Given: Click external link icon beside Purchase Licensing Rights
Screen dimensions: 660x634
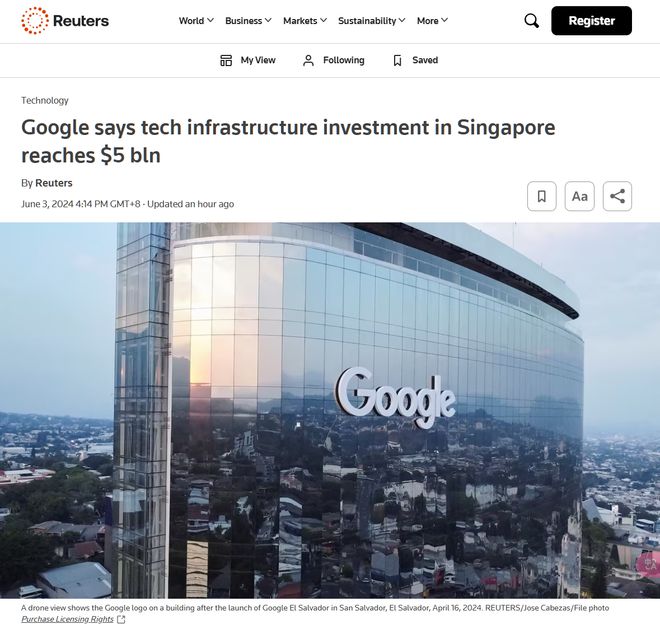Looking at the screenshot, I should click(121, 619).
